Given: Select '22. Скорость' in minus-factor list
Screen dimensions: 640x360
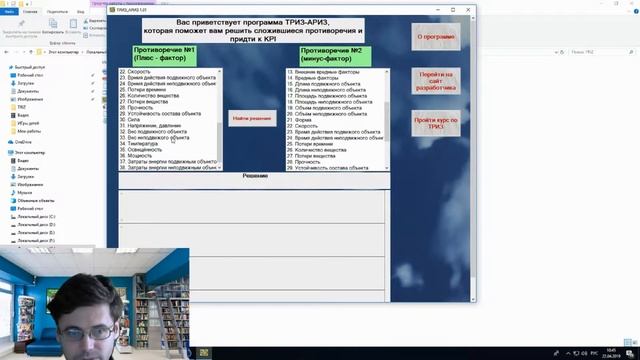Looking at the screenshot, I should (x=302, y=126).
